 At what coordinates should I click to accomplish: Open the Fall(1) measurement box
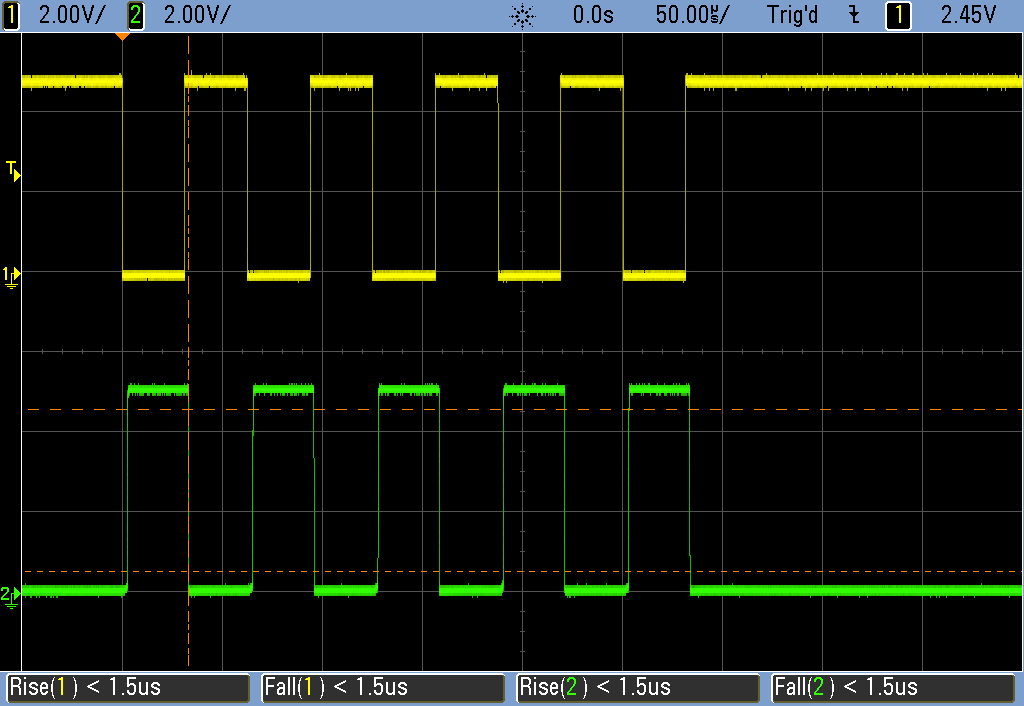(383, 688)
